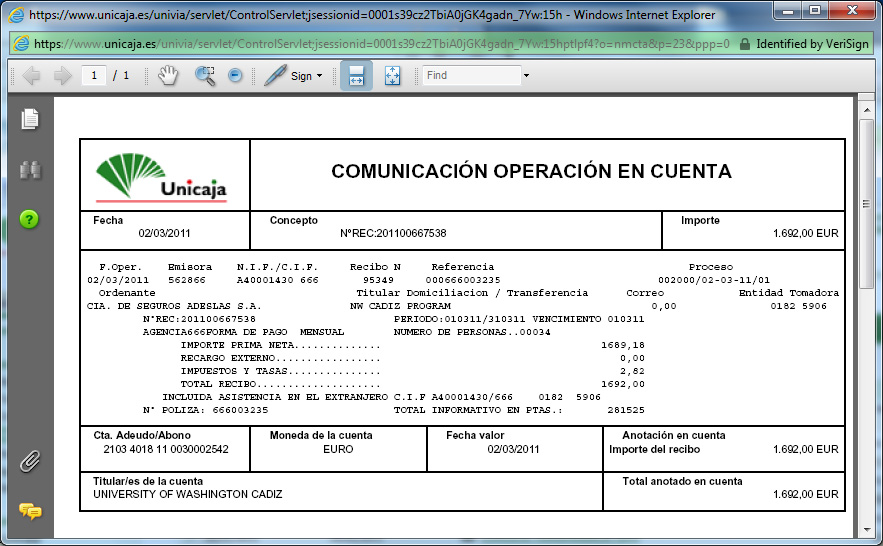Click the scrollbar up arrow

point(867,110)
